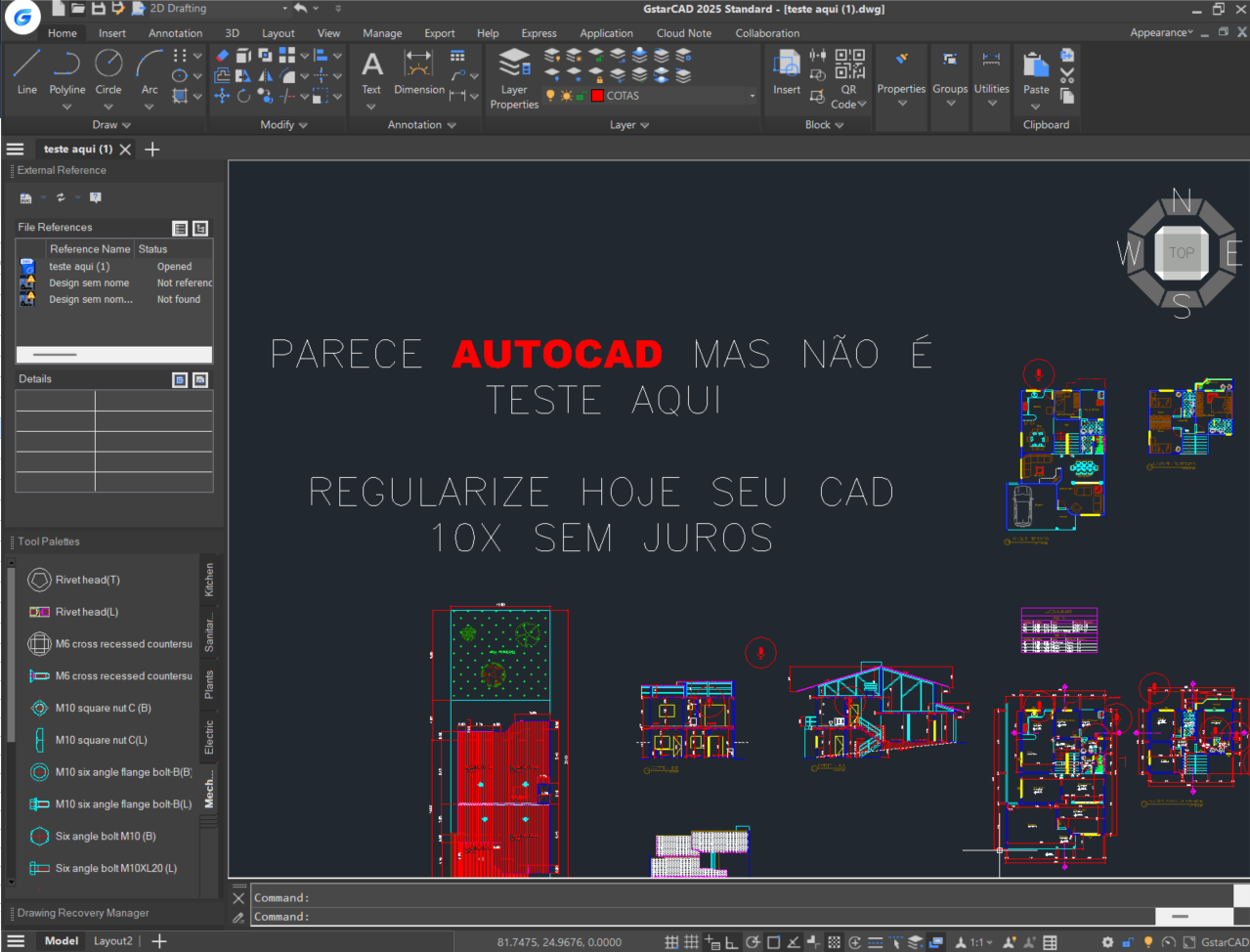Toggle the COTAS layer light bulb off
The width and height of the screenshot is (1250, 952).
[x=550, y=96]
